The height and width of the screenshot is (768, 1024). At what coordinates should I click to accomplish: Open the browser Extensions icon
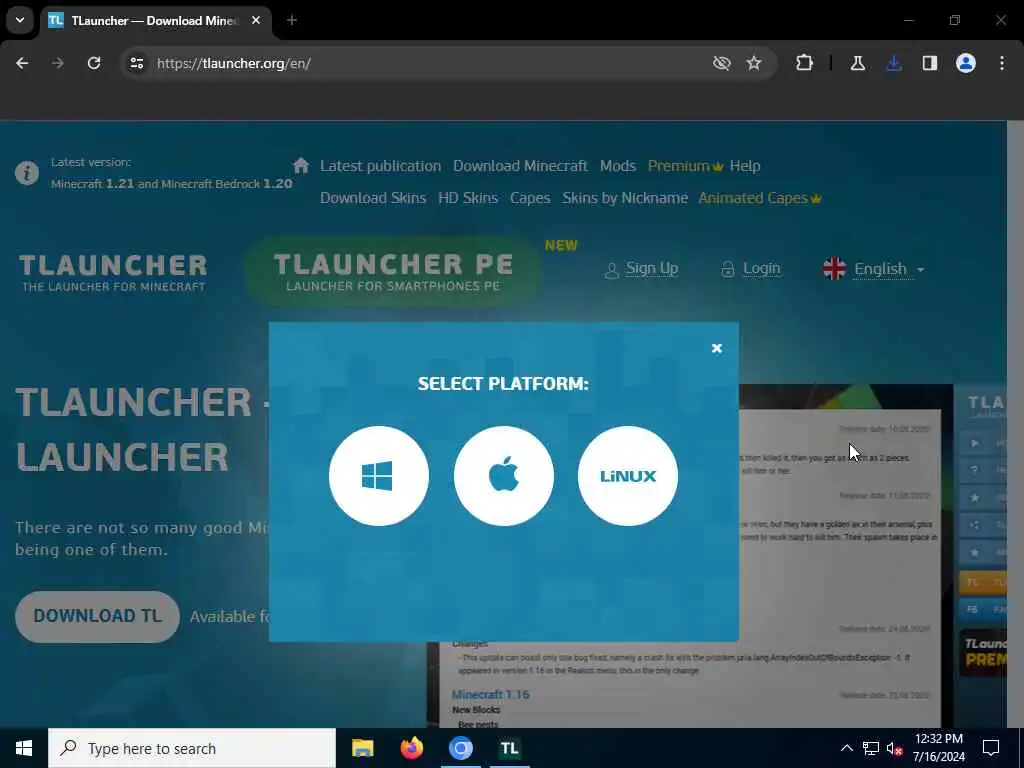[x=805, y=63]
